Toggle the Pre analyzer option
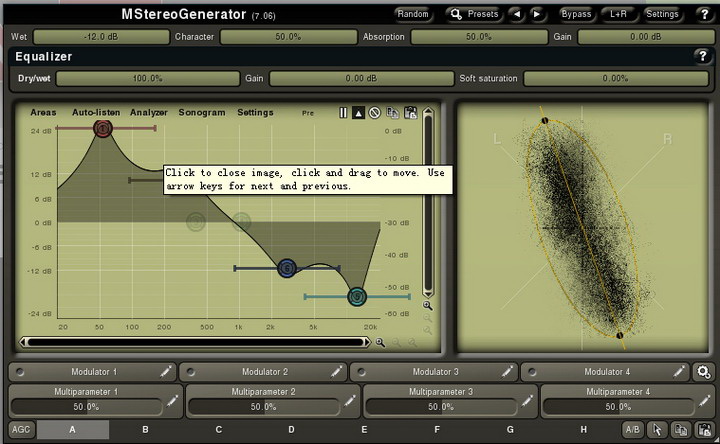Screen dimensions: 720x444 pyautogui.click(x=308, y=113)
